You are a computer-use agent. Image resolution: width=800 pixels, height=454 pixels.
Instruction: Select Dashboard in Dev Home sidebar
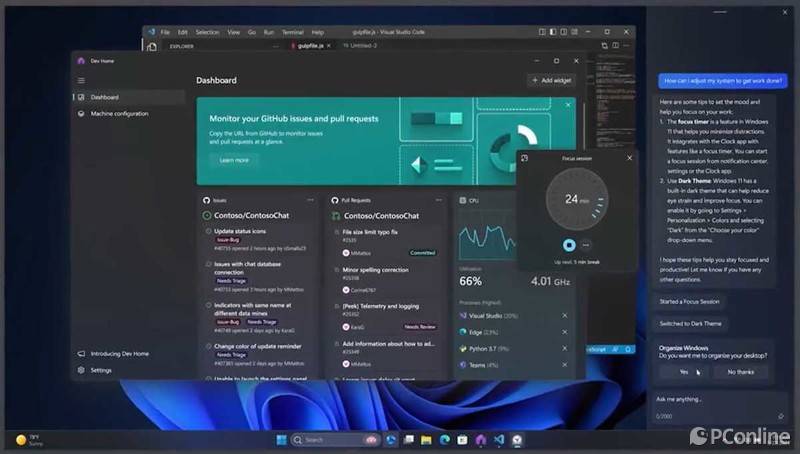pyautogui.click(x=129, y=97)
